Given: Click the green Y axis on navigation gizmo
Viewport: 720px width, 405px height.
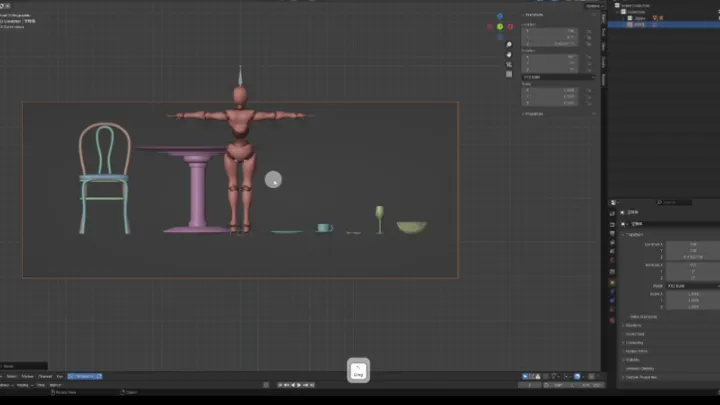Looking at the screenshot, I should [x=500, y=27].
